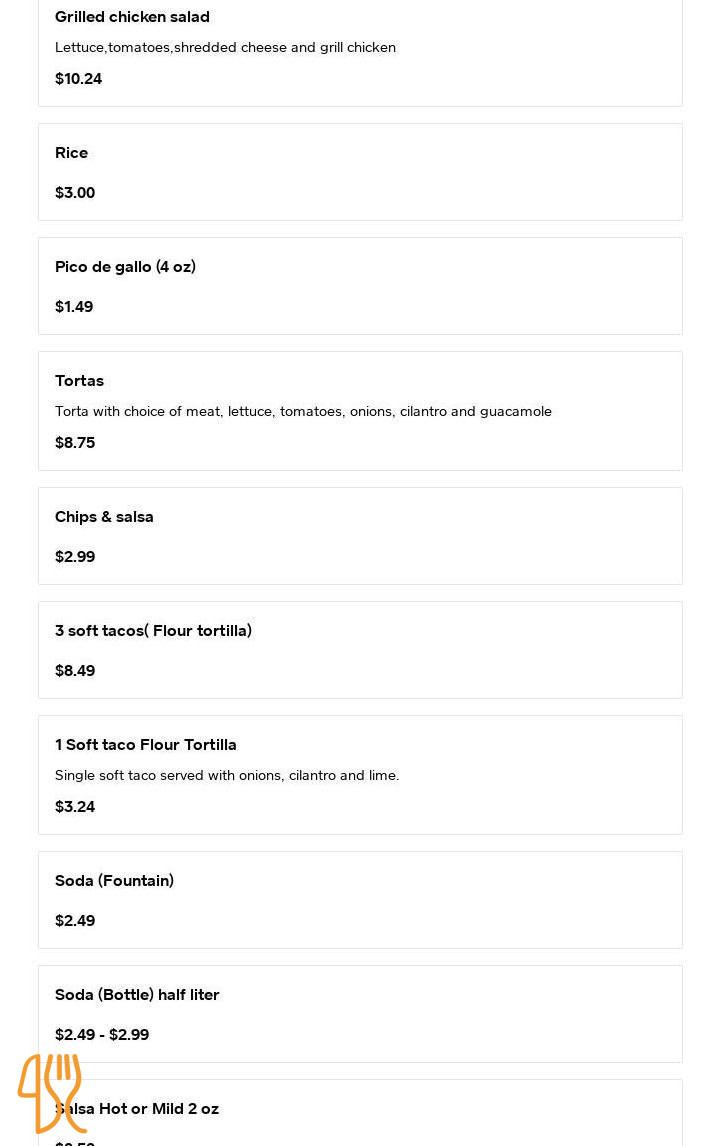This screenshot has height=1146, width=720.
Task: Open the Rice menu item
Action: point(71,153)
